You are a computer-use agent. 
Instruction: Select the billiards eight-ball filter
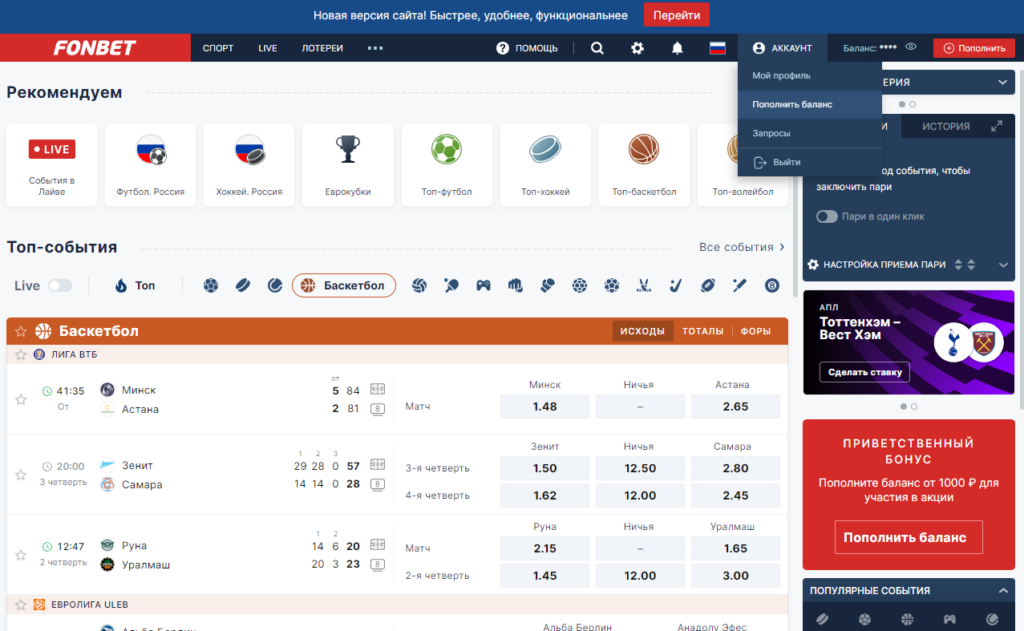772,285
